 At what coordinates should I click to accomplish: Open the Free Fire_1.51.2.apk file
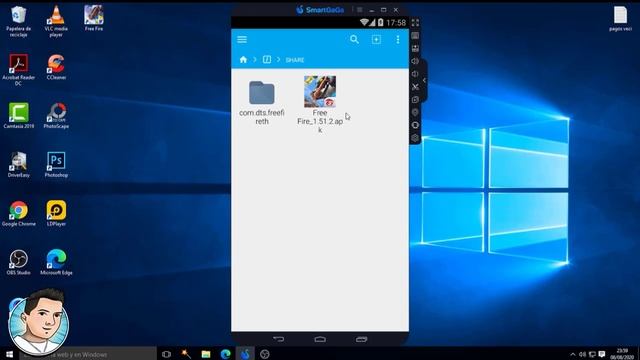coord(320,104)
